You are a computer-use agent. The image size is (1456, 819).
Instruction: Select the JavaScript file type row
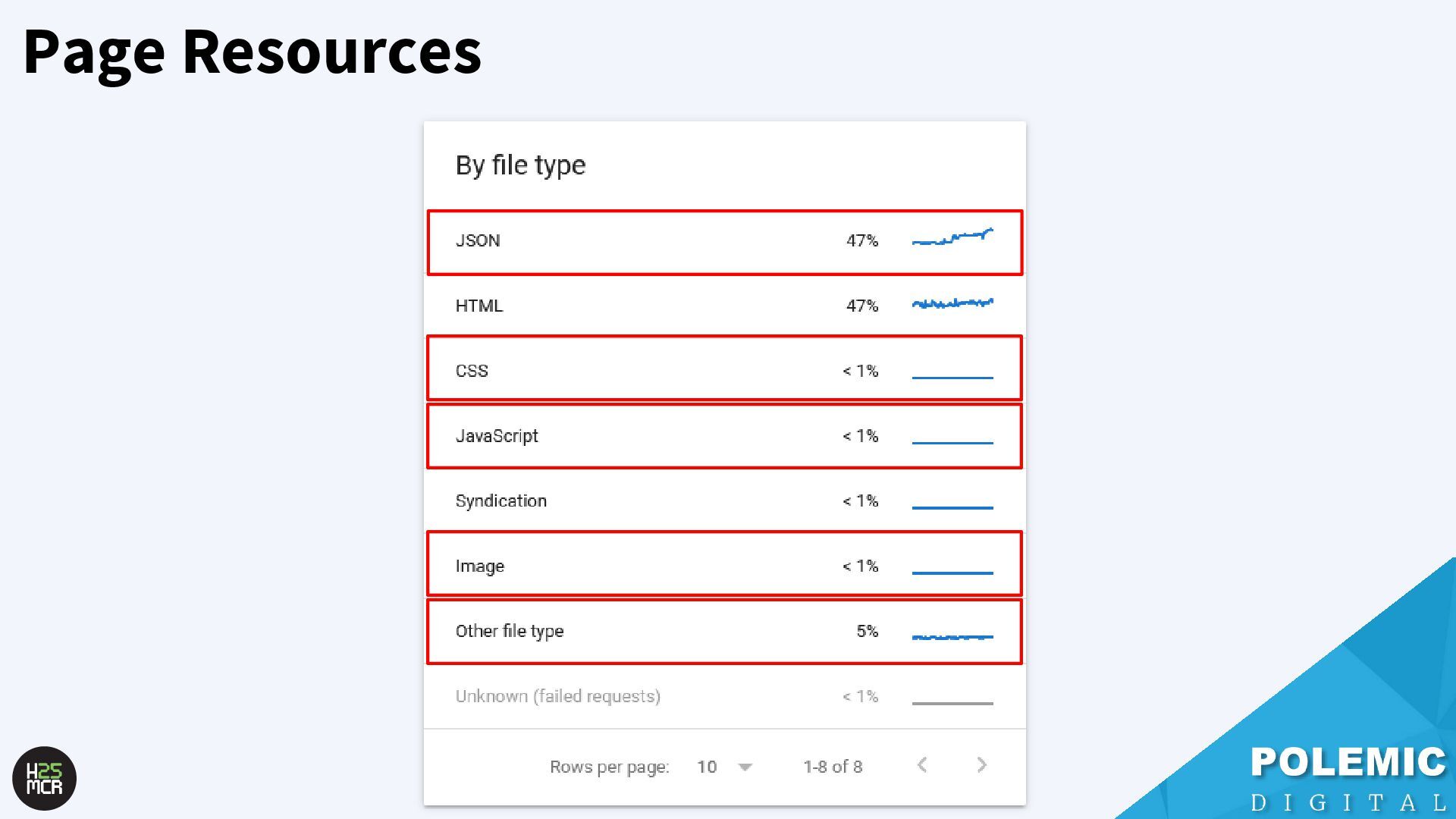tap(497, 436)
